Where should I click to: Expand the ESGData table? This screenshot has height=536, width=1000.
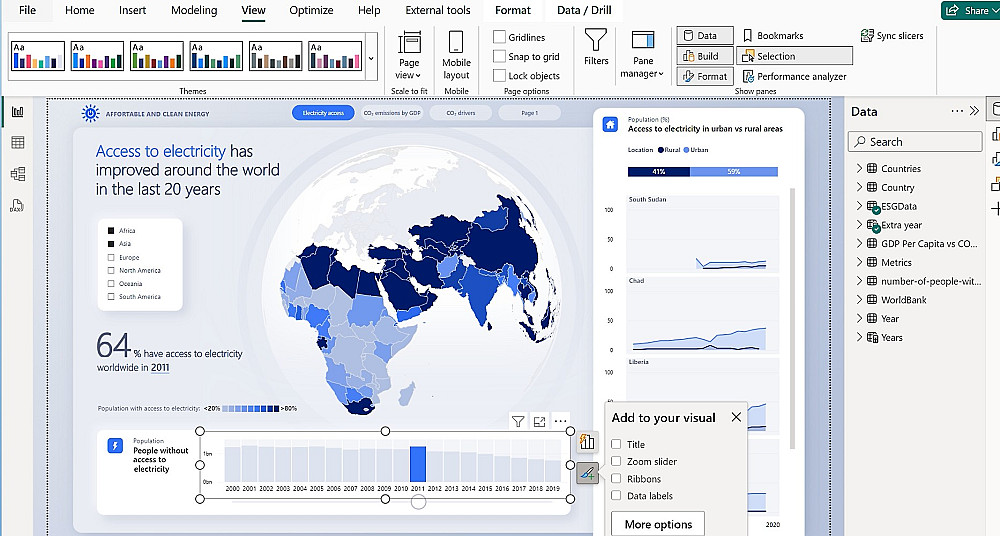click(859, 206)
